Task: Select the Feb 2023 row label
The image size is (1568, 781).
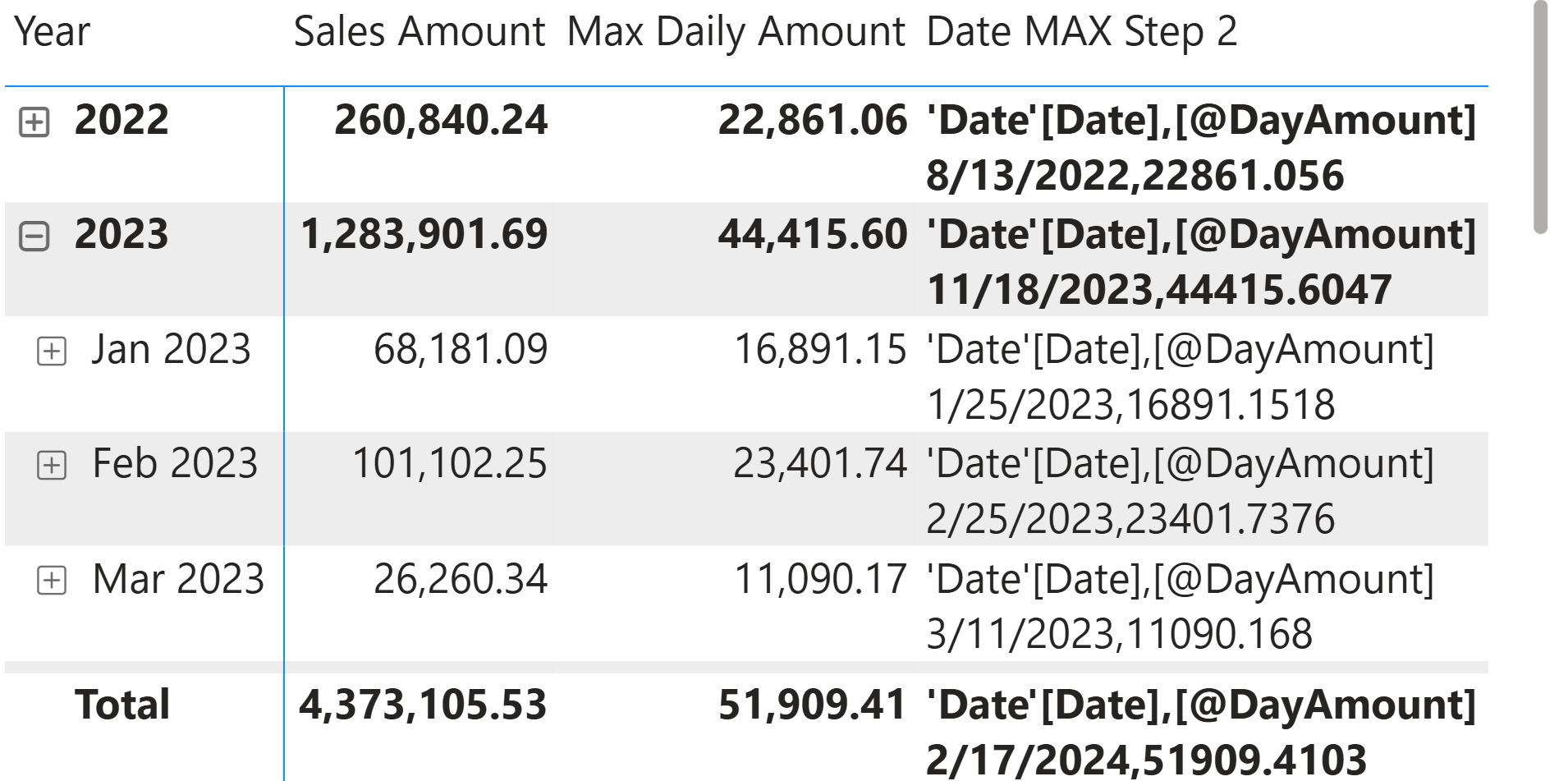Action: (175, 464)
